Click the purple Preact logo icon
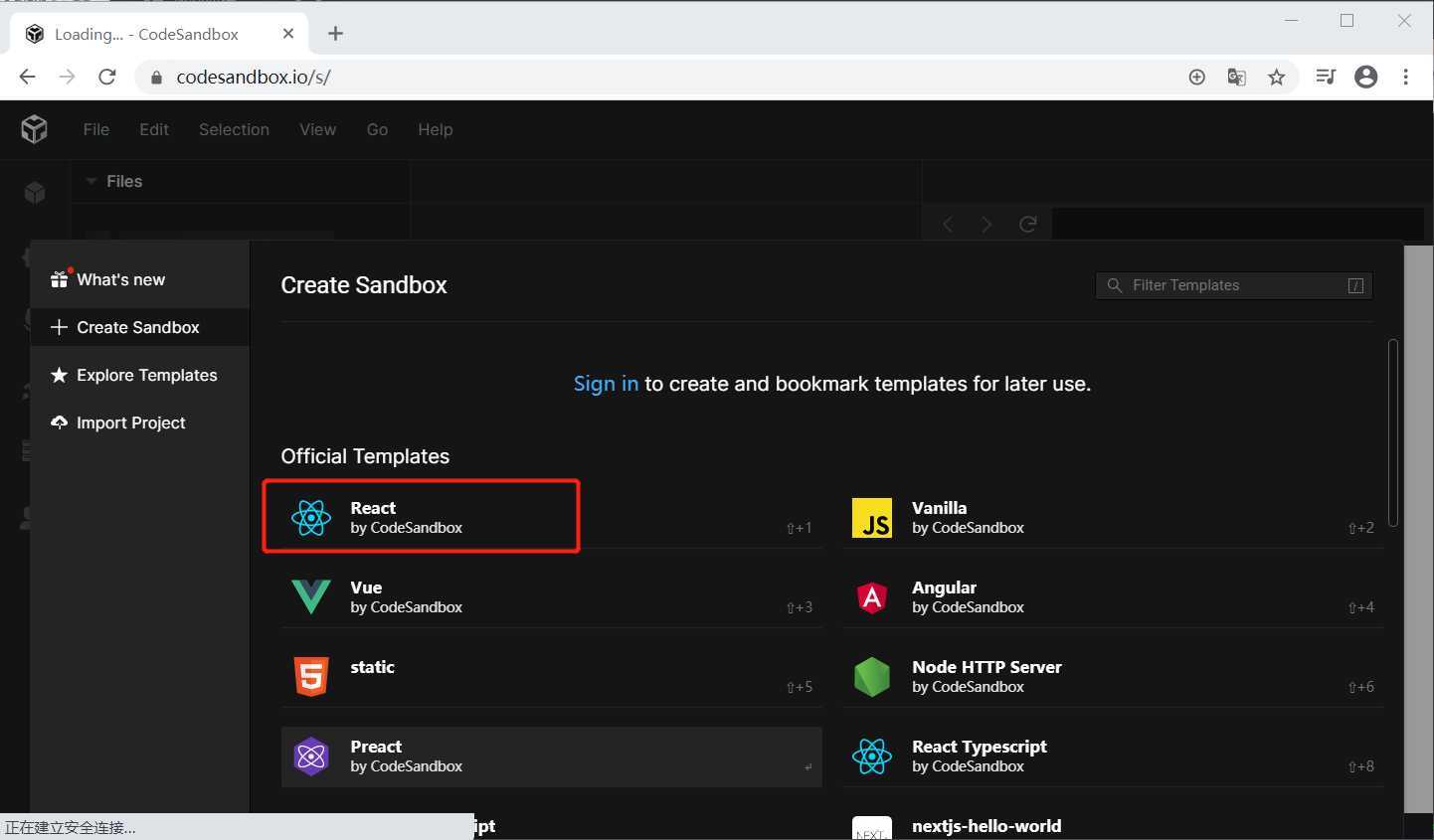The image size is (1434, 840). click(311, 756)
